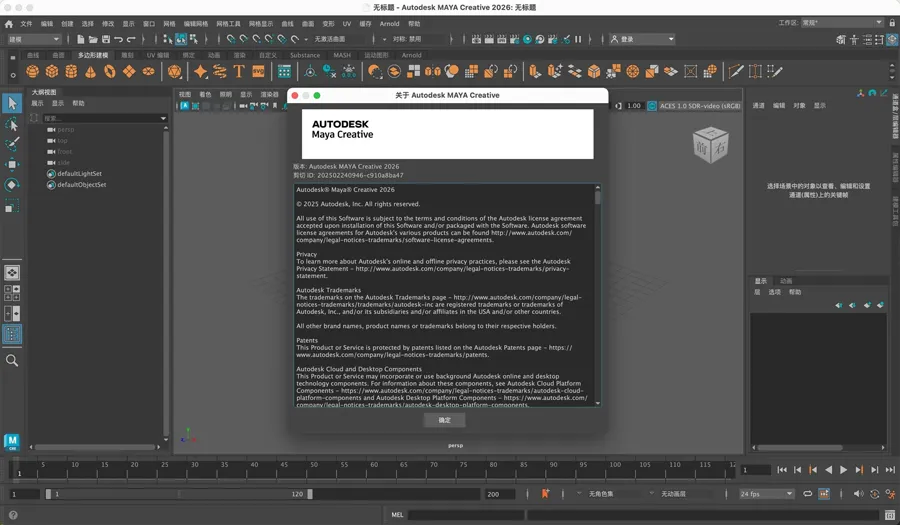900x525 pixels.
Task: Open the 24 fps frame rate dropdown
Action: [767, 494]
